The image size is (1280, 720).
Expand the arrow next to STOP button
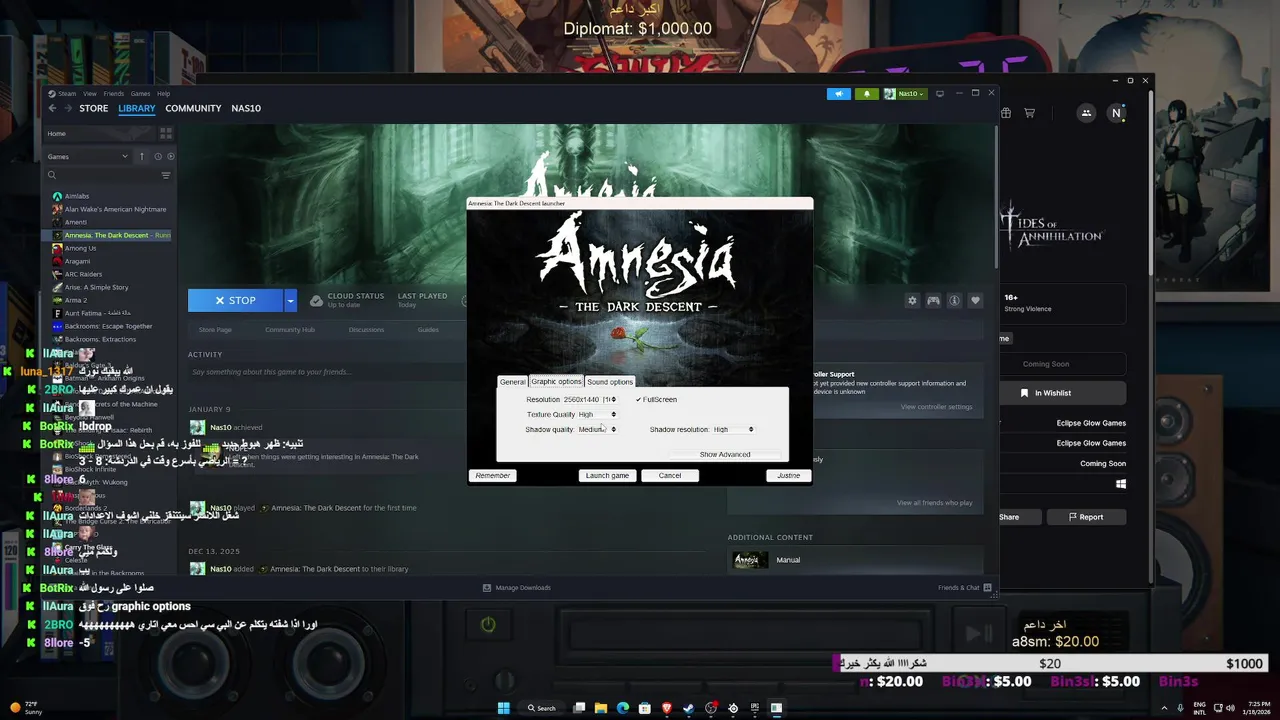point(291,300)
